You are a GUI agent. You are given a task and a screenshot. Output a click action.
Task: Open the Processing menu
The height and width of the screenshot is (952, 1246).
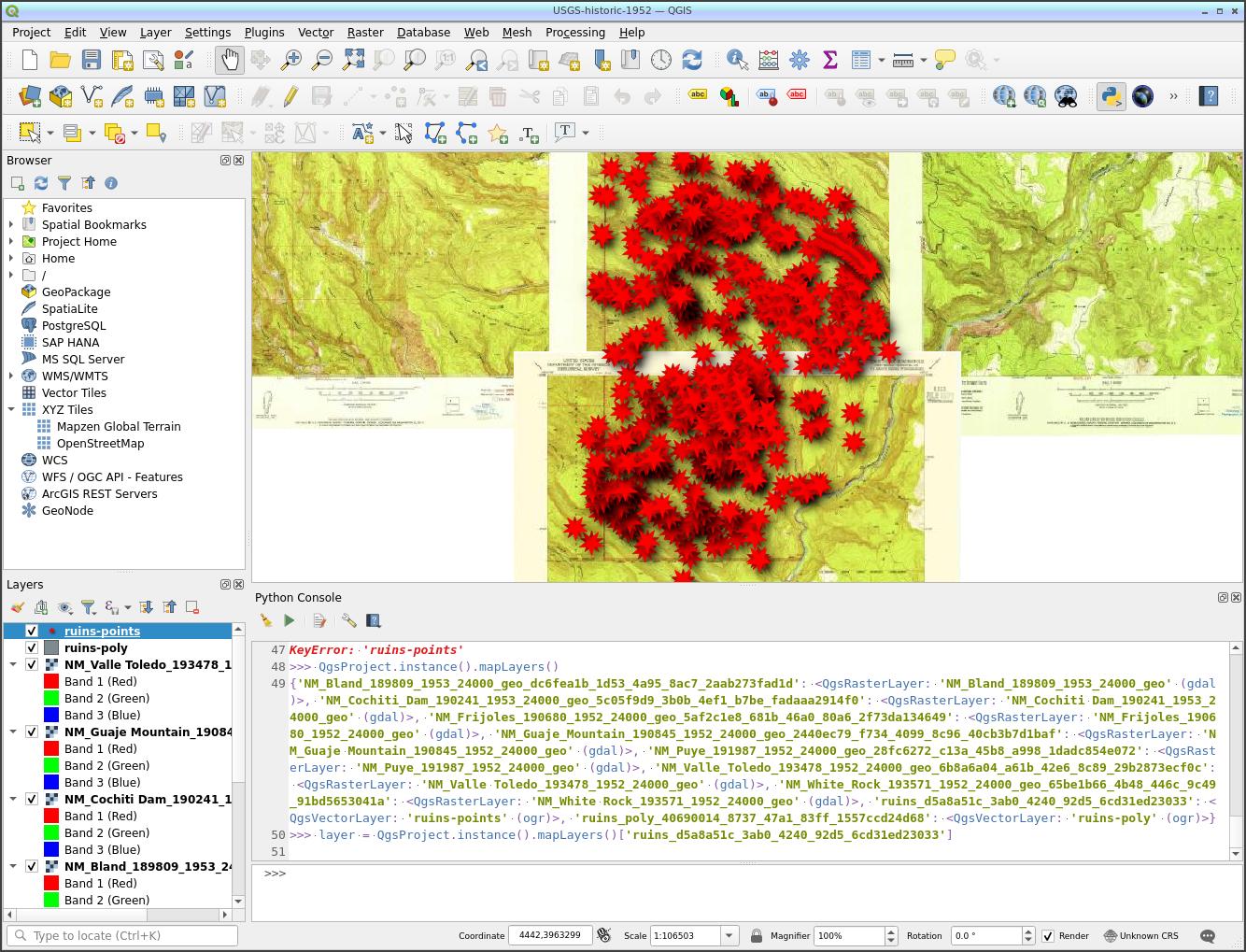pos(574,32)
